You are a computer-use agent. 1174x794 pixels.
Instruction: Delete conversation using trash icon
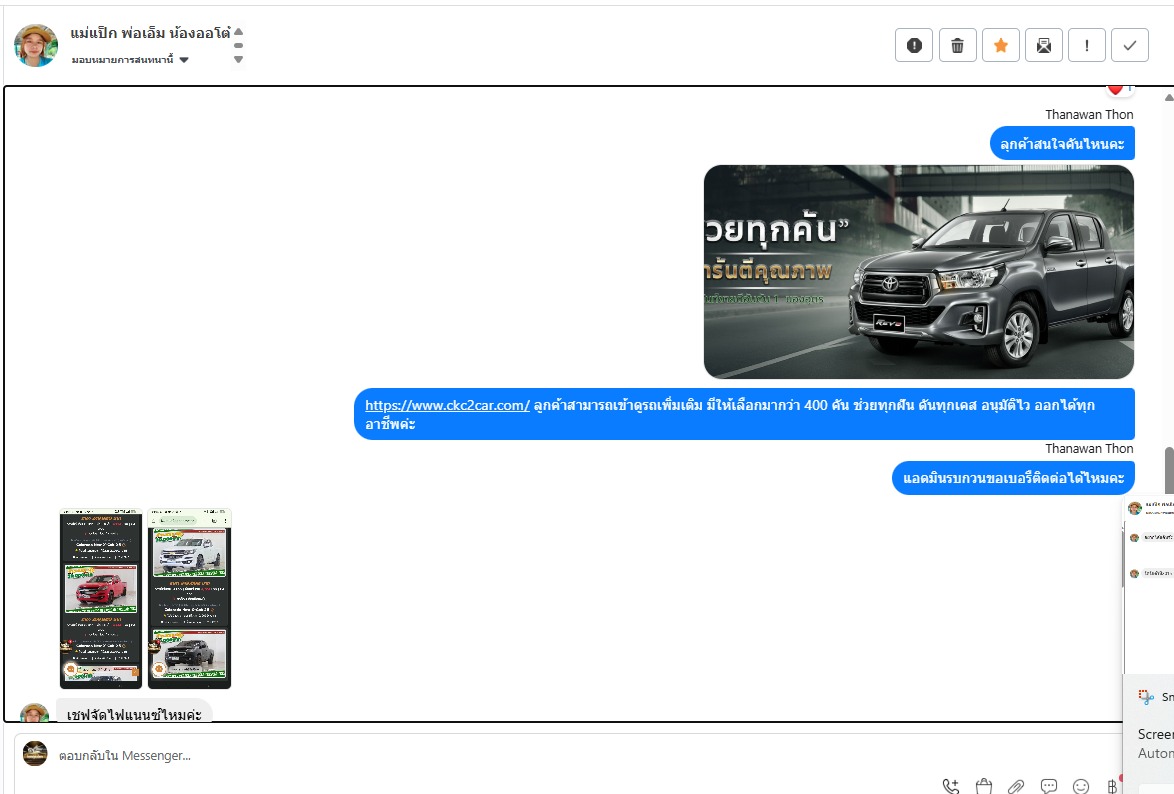tap(957, 46)
